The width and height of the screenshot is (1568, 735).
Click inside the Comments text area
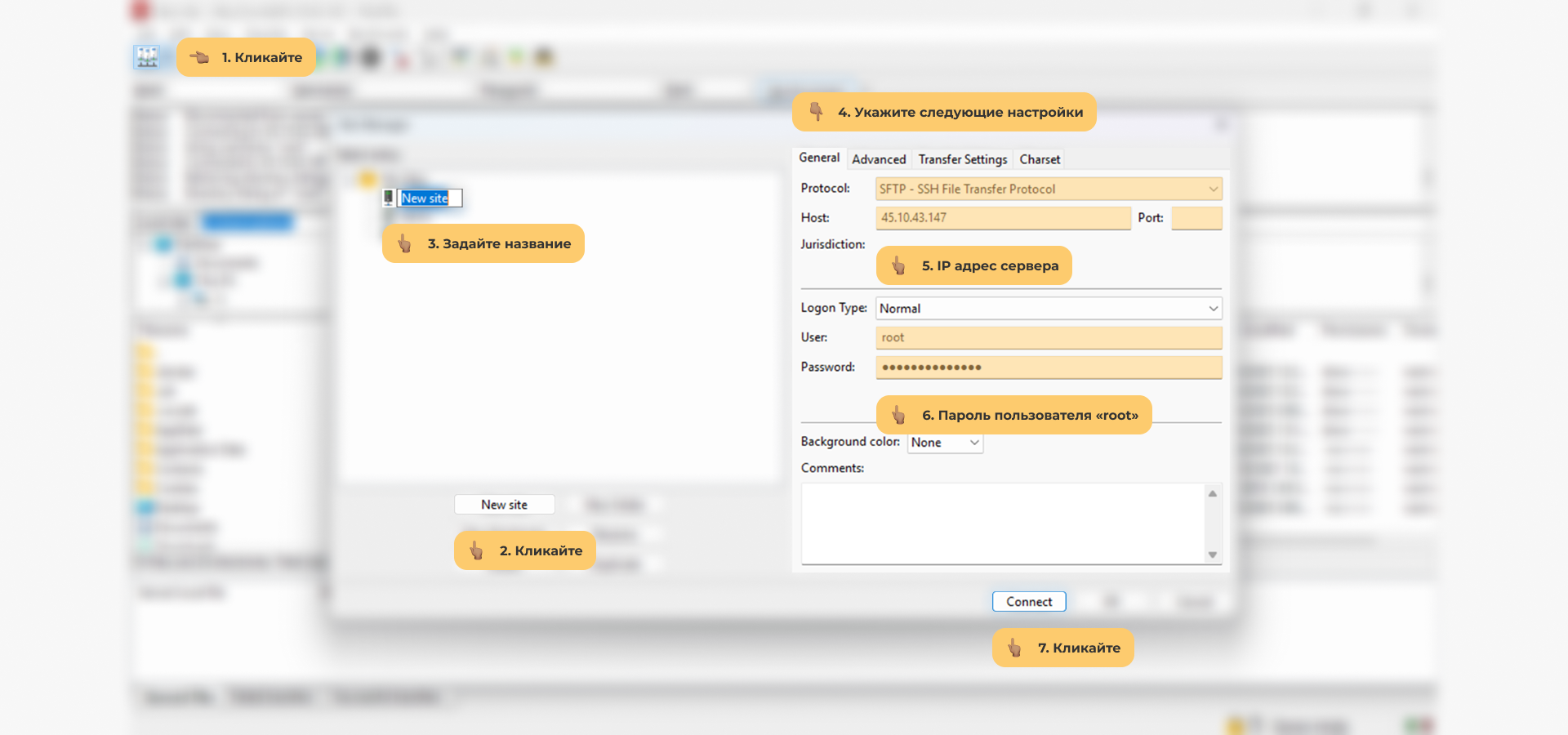point(1003,523)
